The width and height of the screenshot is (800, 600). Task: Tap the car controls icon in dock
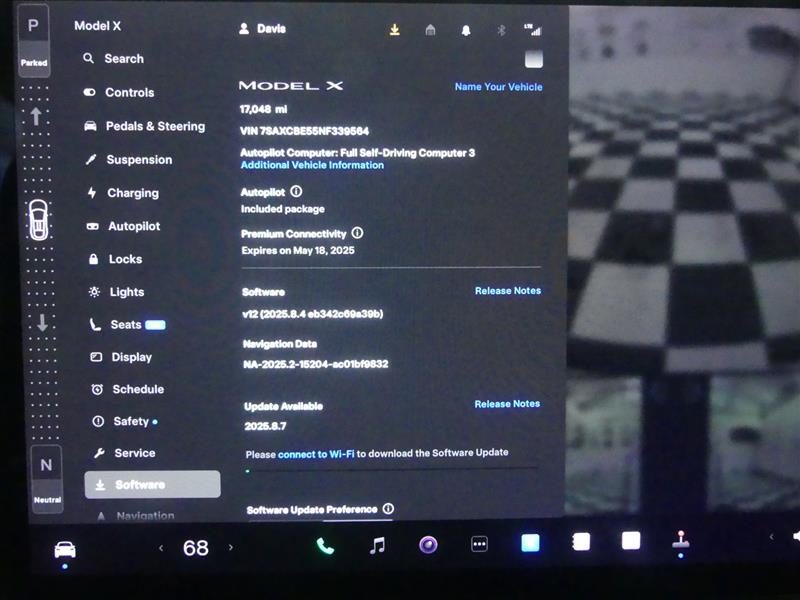[x=65, y=549]
